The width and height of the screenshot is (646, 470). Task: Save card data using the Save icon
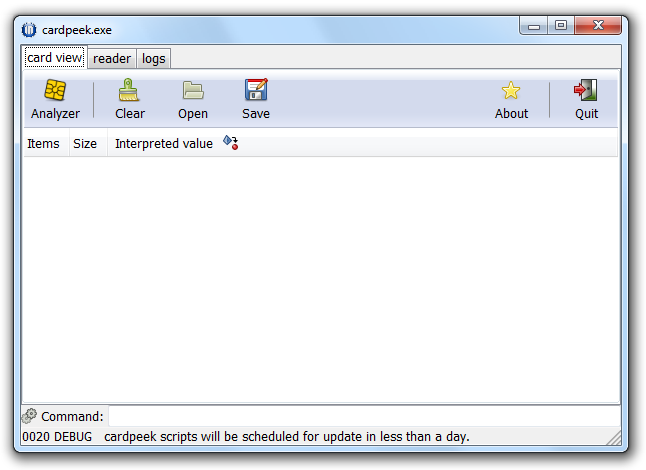(256, 91)
